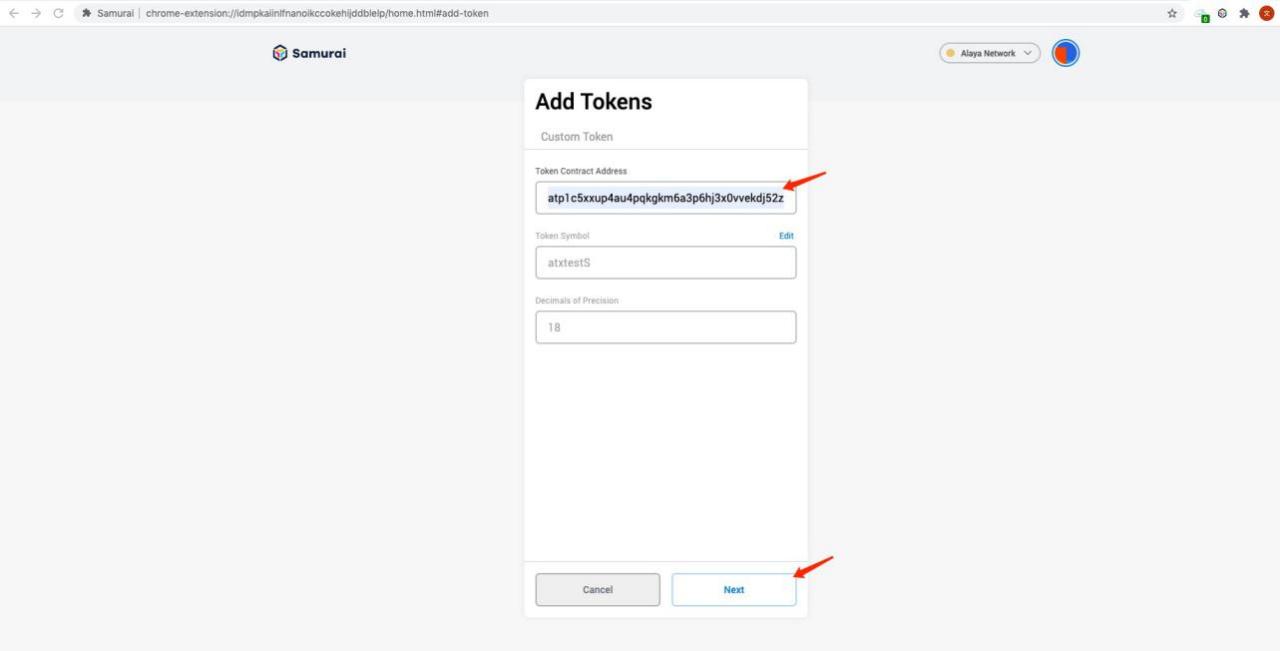
Task: Expand the Alaya Network dropdown
Action: click(990, 53)
